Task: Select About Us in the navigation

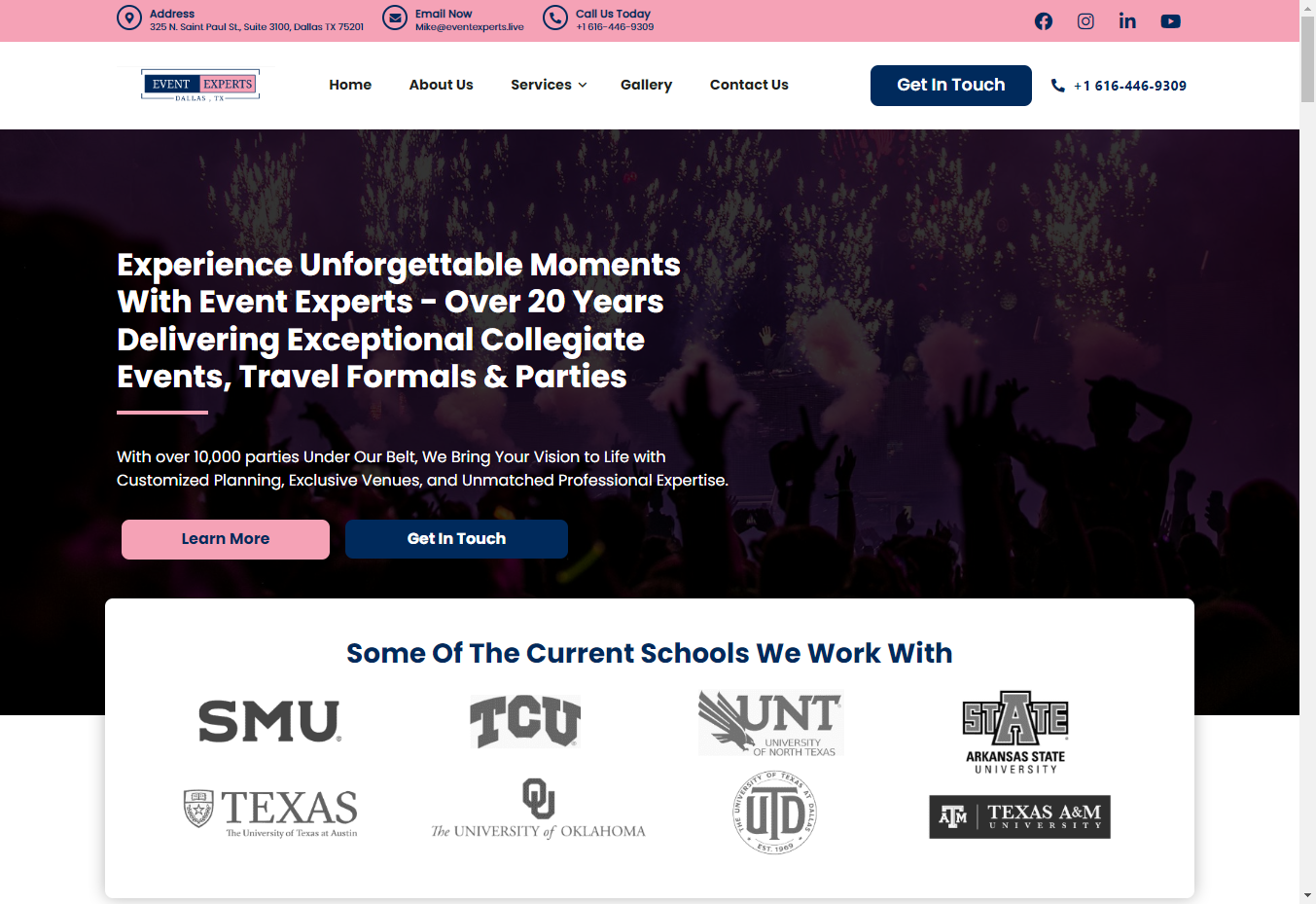Action: pos(441,85)
